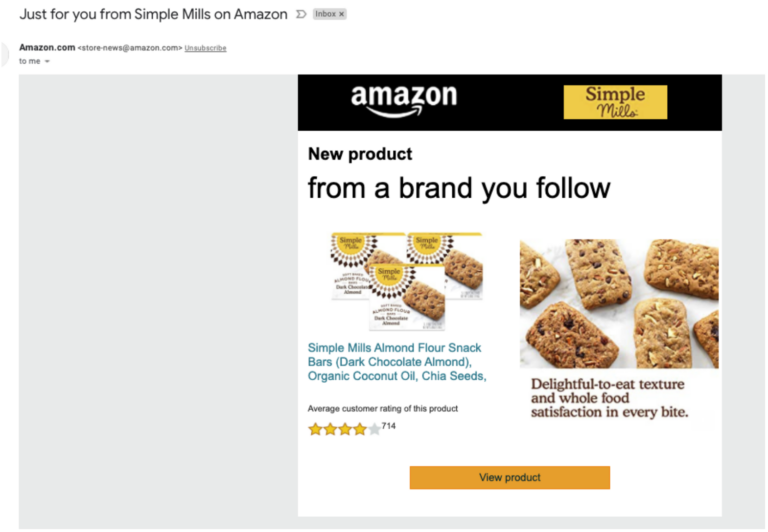768x532 pixels.
Task: Click the importance marker beside the subject
Action: coord(301,14)
